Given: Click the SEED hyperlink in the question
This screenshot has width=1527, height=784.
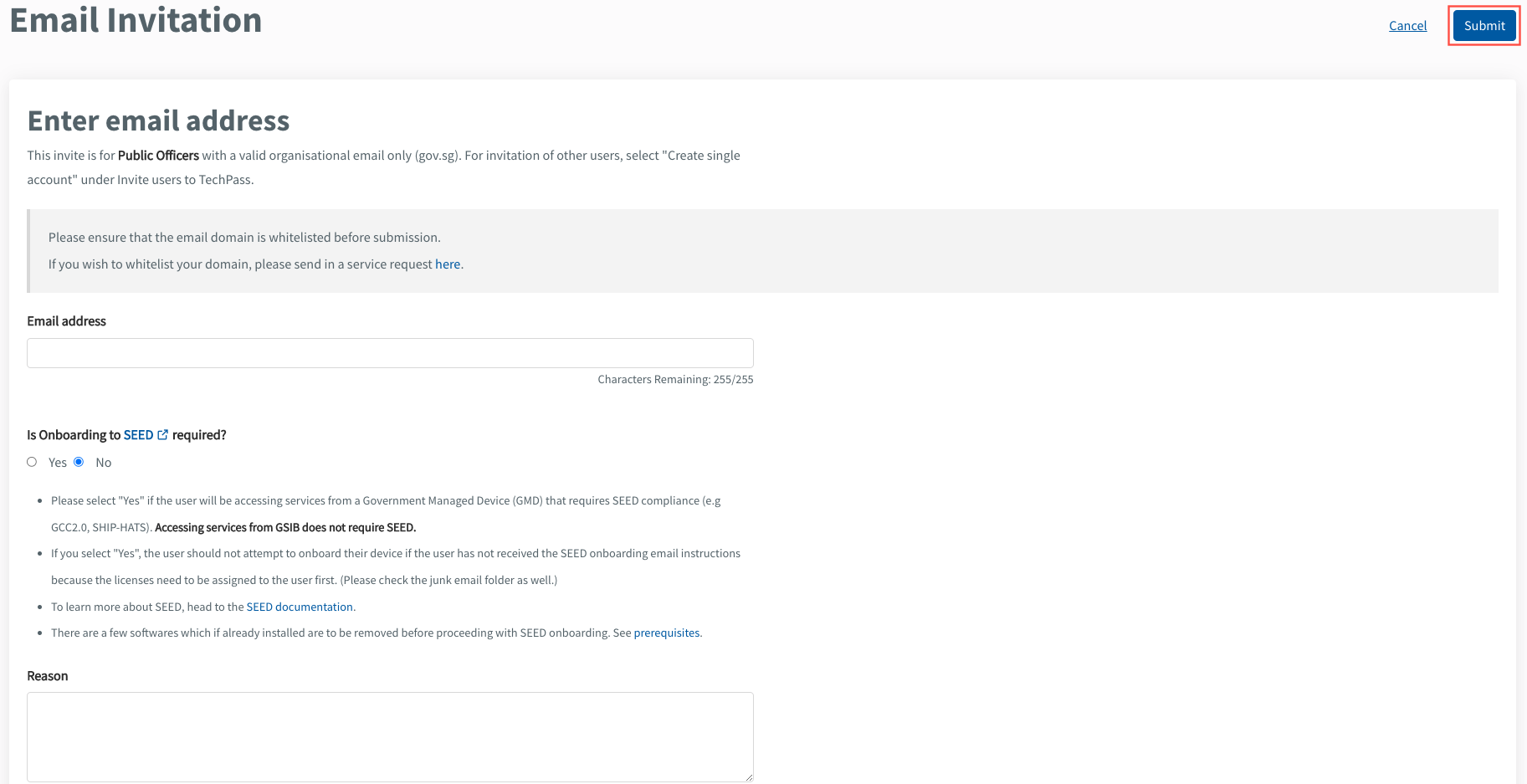Looking at the screenshot, I should (138, 433).
